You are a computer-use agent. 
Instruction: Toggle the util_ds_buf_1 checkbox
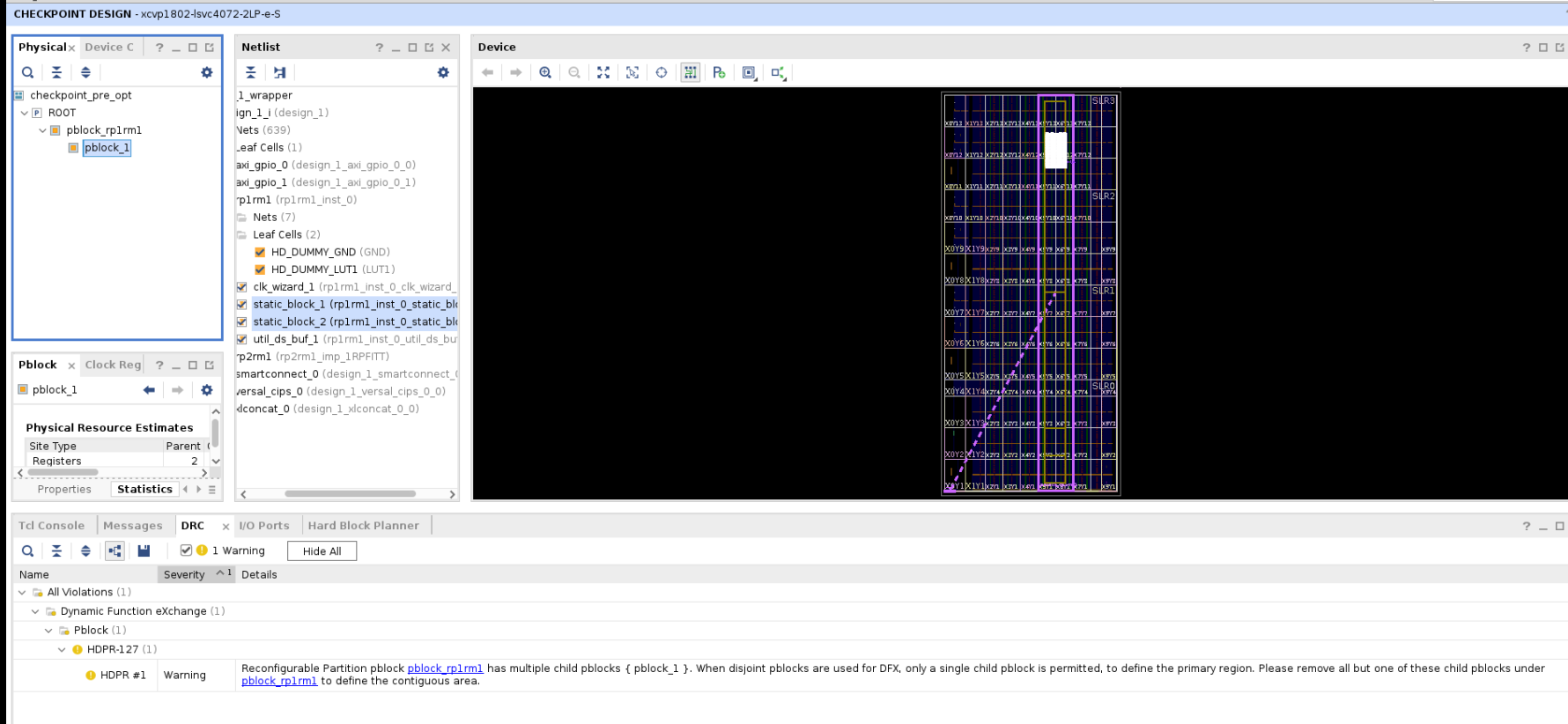pos(242,339)
